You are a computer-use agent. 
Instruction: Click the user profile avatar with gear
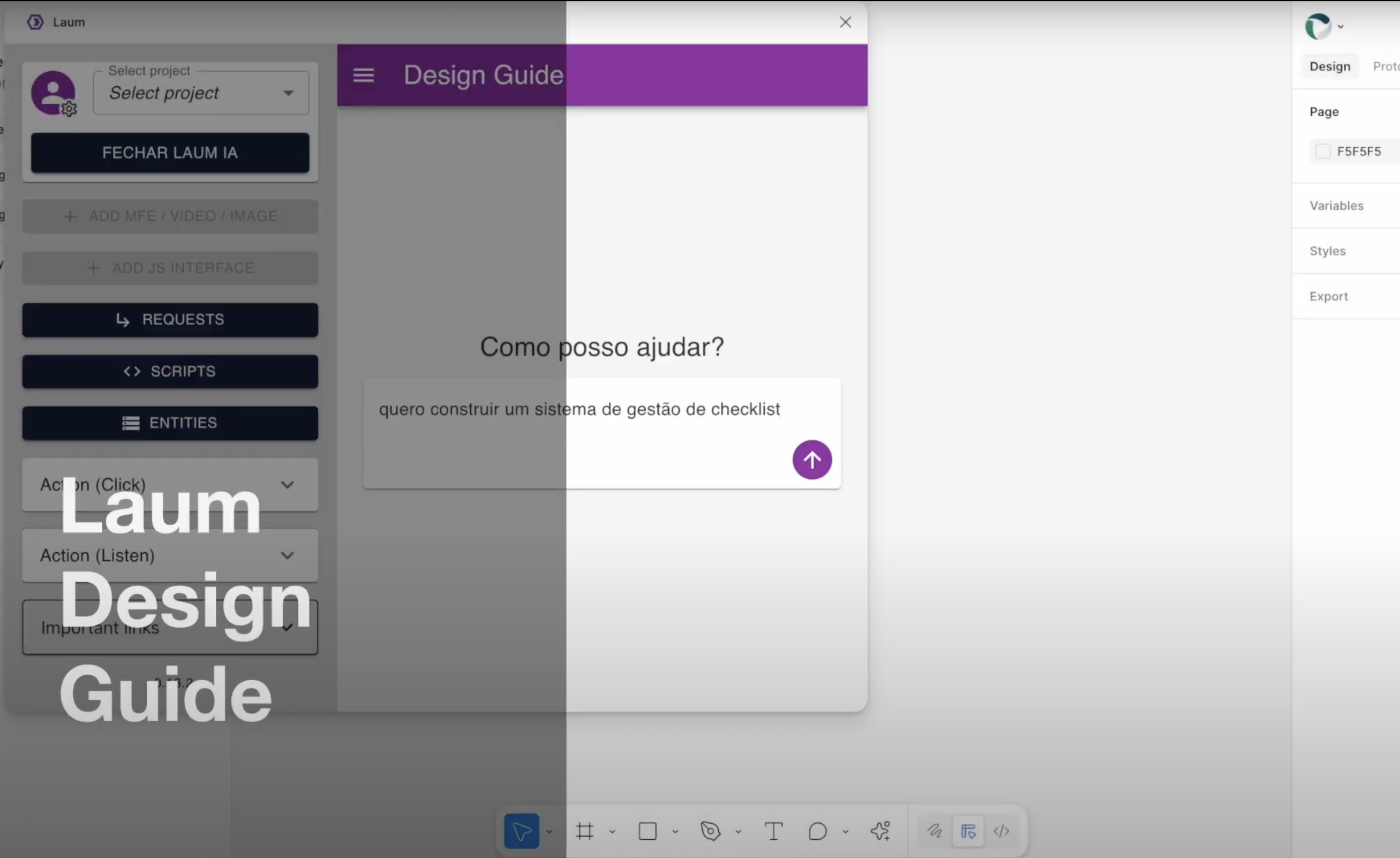[x=54, y=93]
